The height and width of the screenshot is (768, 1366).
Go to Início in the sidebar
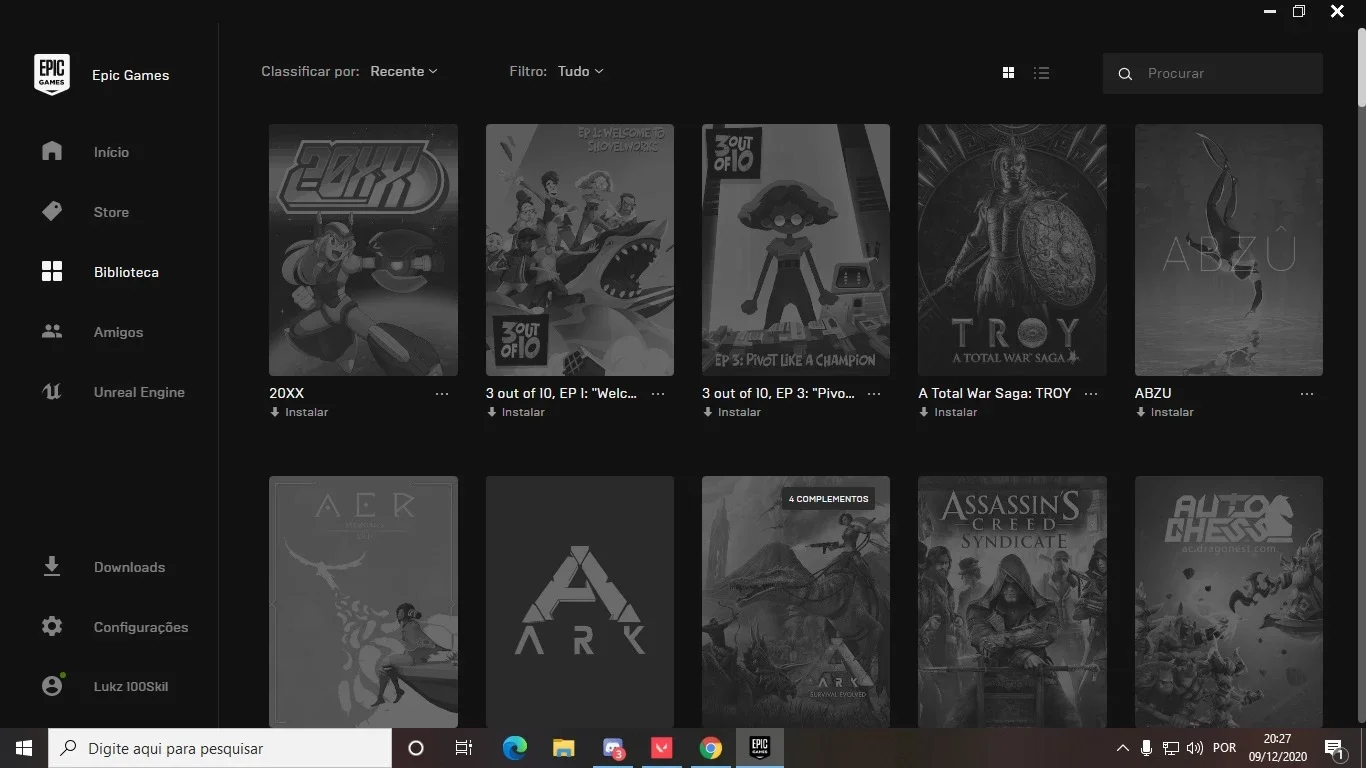tap(110, 152)
